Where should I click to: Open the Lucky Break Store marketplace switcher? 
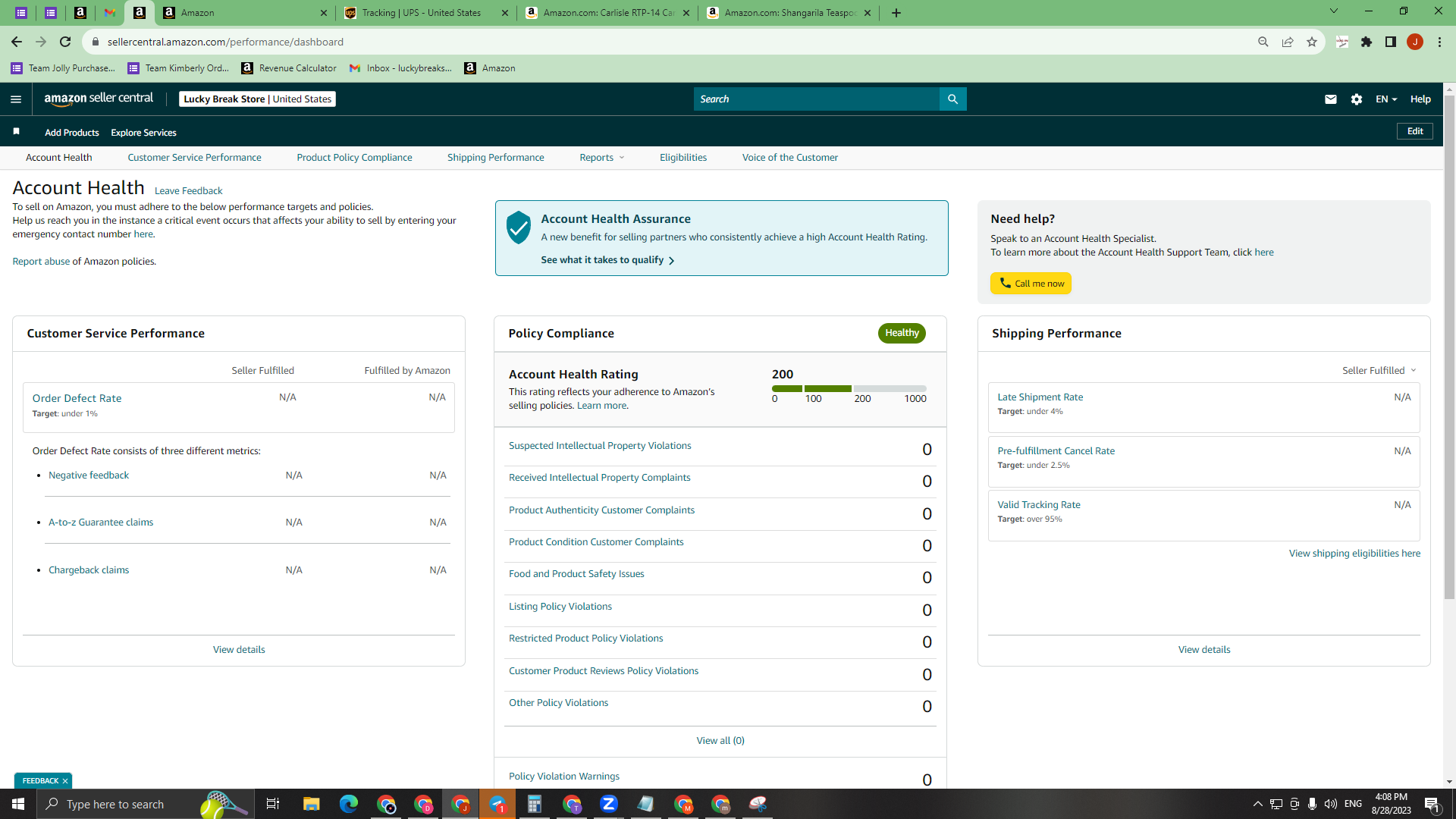click(258, 99)
